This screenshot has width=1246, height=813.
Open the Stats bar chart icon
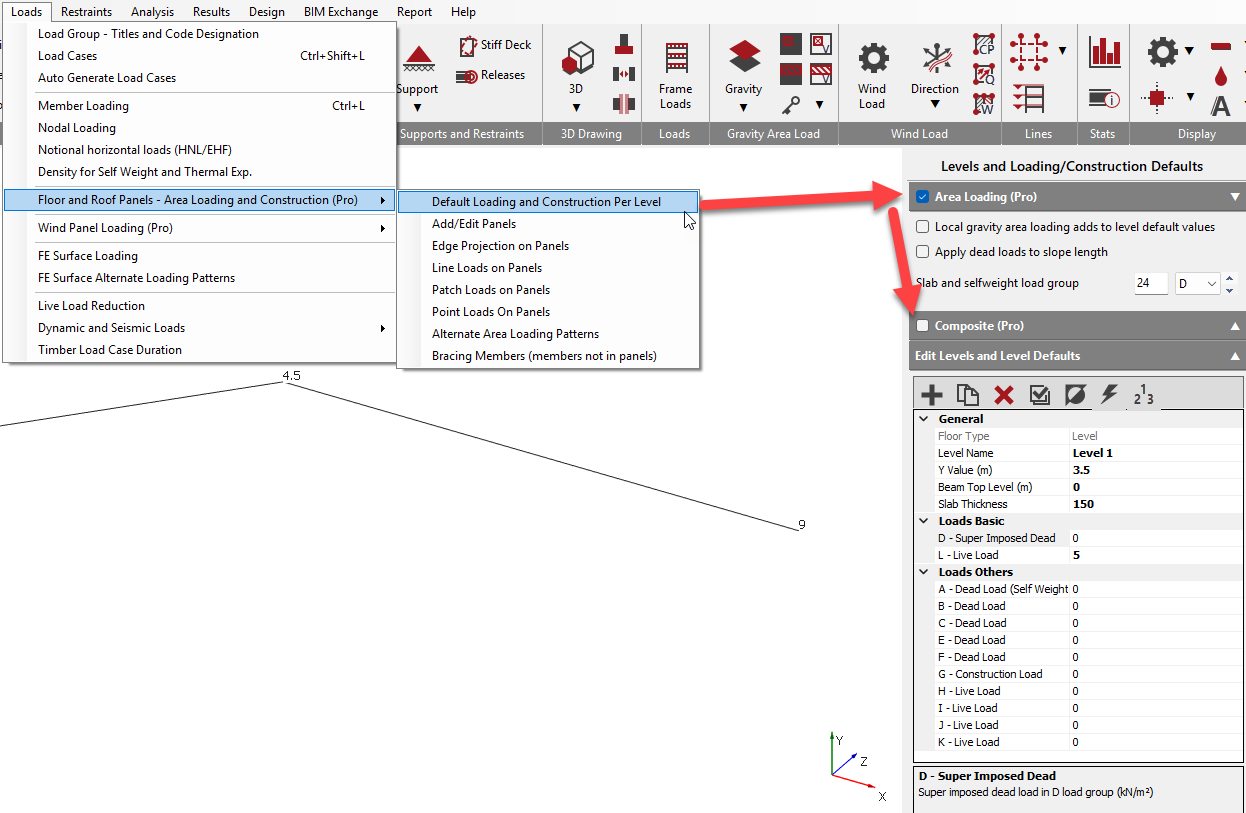pos(1105,52)
